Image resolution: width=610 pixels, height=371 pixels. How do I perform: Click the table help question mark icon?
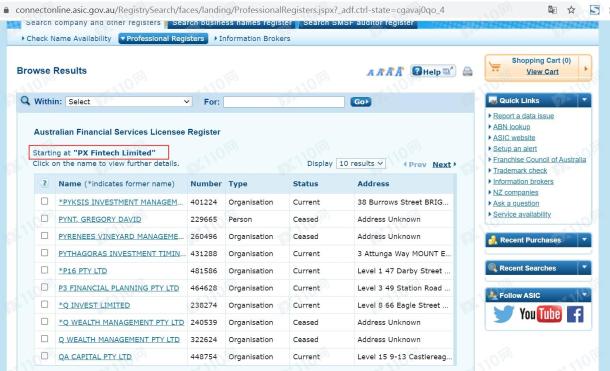tap(44, 183)
